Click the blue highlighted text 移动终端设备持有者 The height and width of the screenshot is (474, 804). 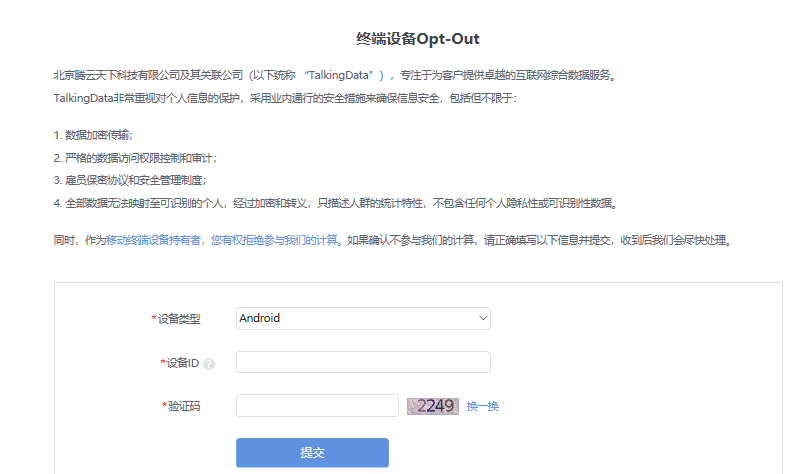[153, 240]
